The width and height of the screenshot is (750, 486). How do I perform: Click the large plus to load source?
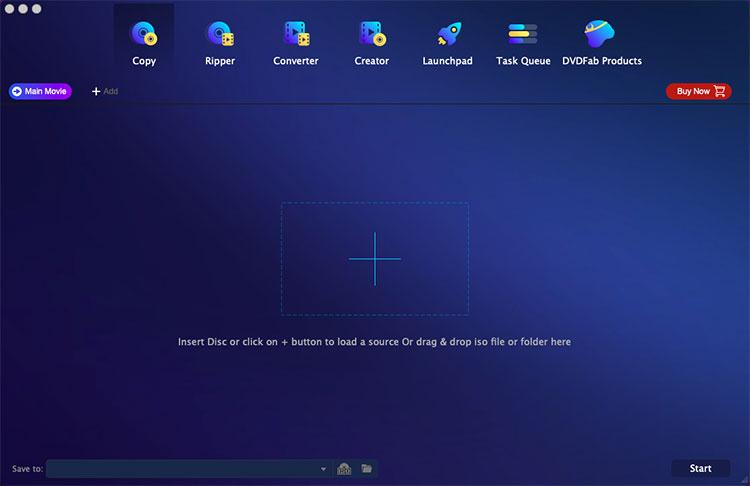[375, 259]
